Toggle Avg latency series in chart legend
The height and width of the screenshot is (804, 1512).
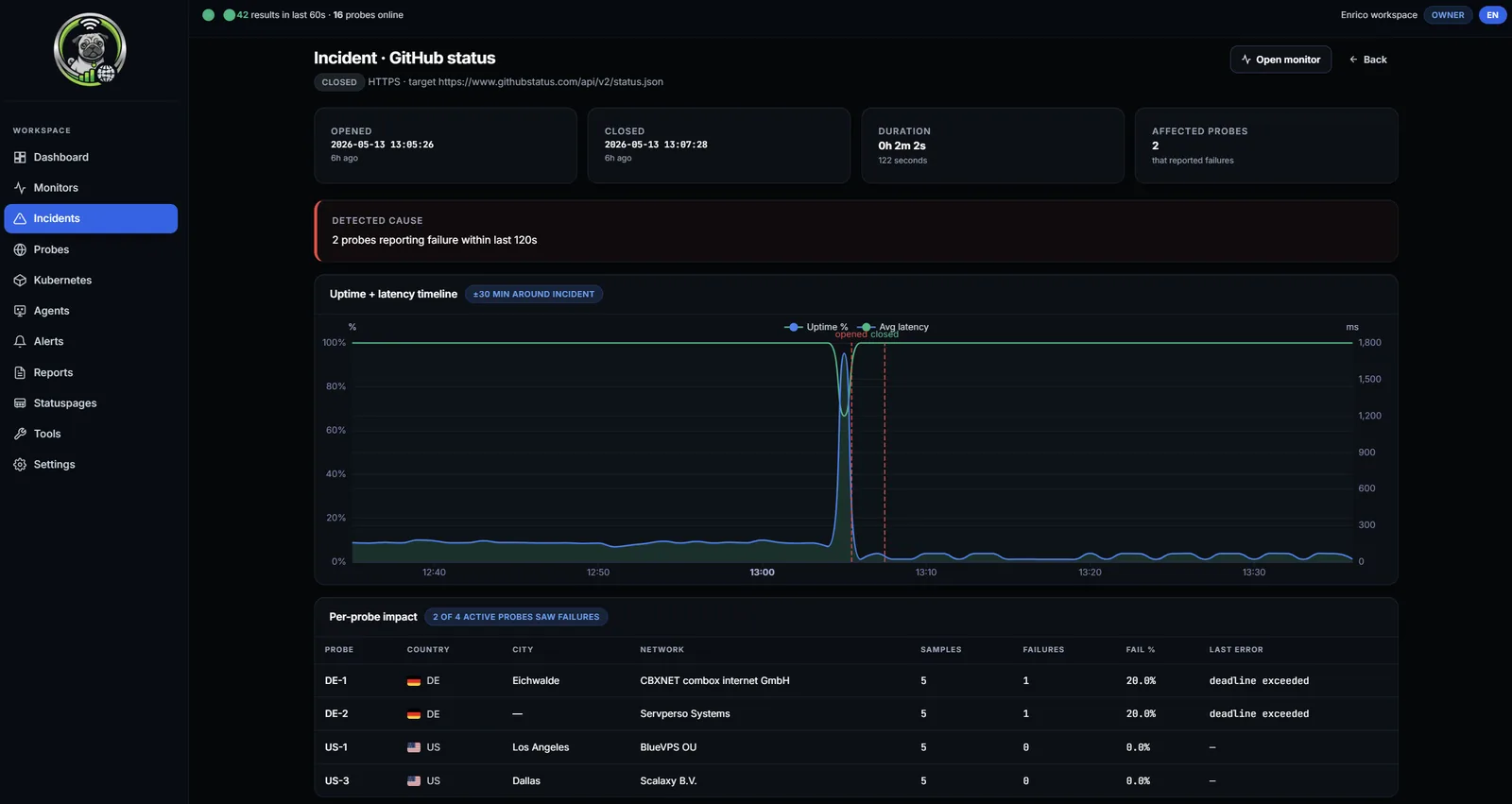894,327
